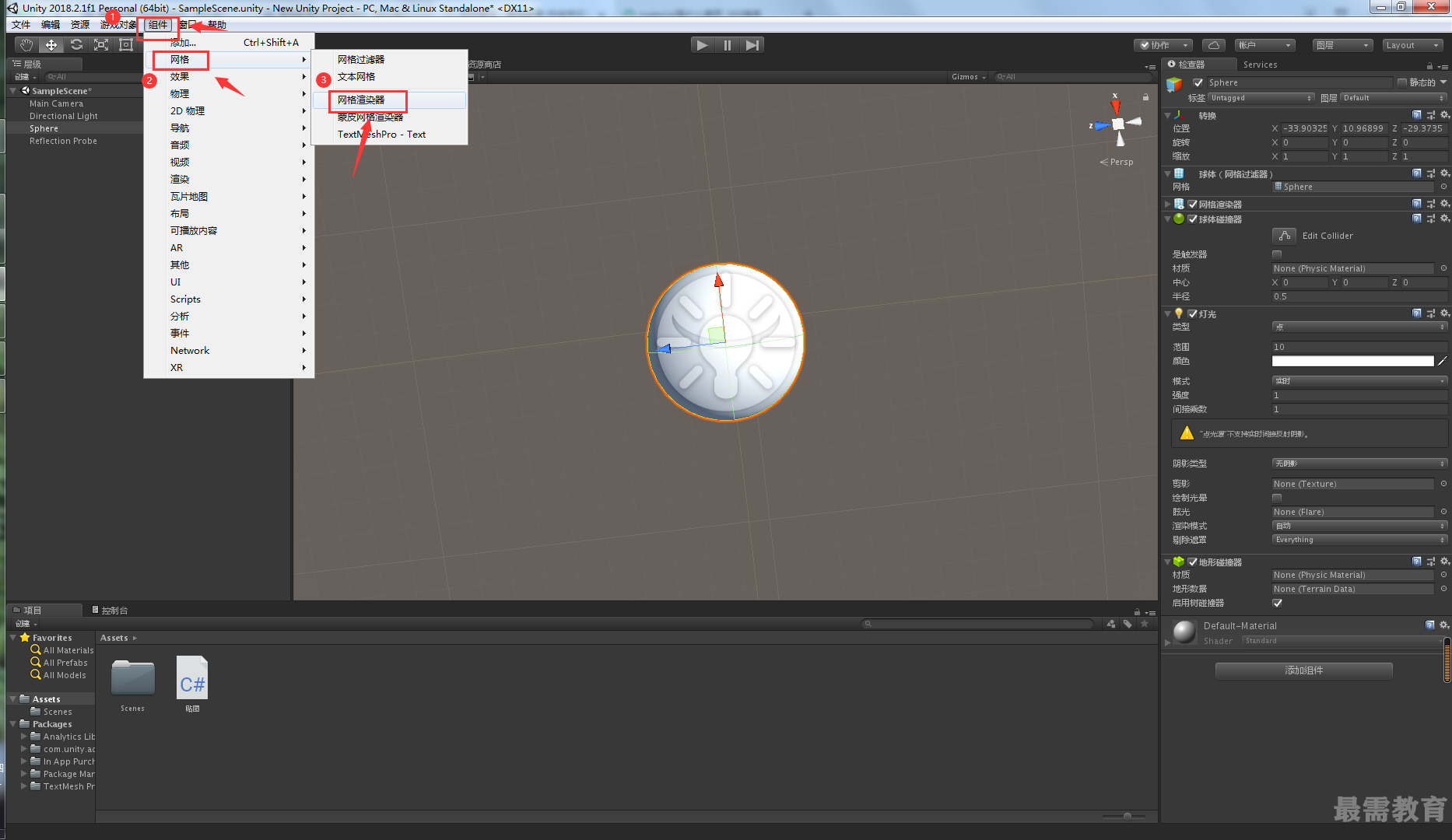Select Main Camera in the Hierarchy
1452x840 pixels.
[x=56, y=103]
